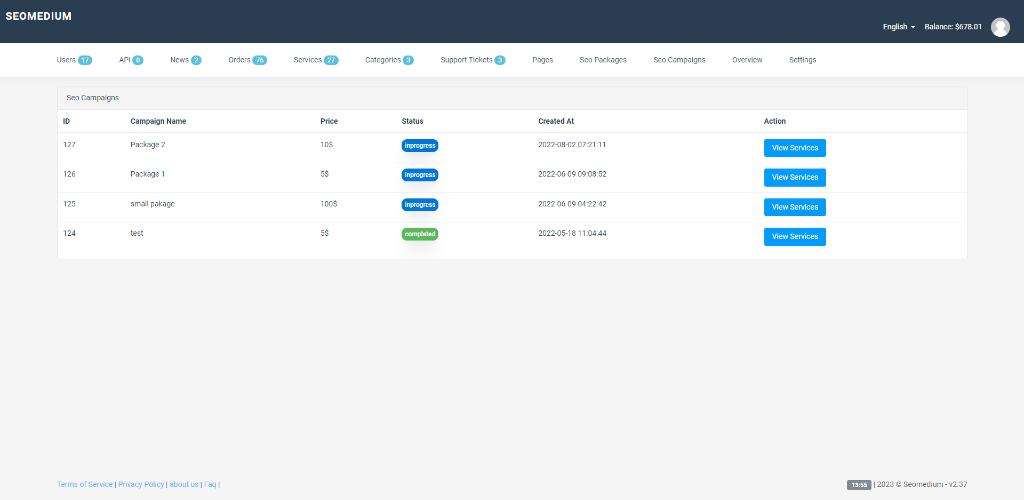Click campaign ID 126
1024x500 pixels.
pyautogui.click(x=69, y=174)
